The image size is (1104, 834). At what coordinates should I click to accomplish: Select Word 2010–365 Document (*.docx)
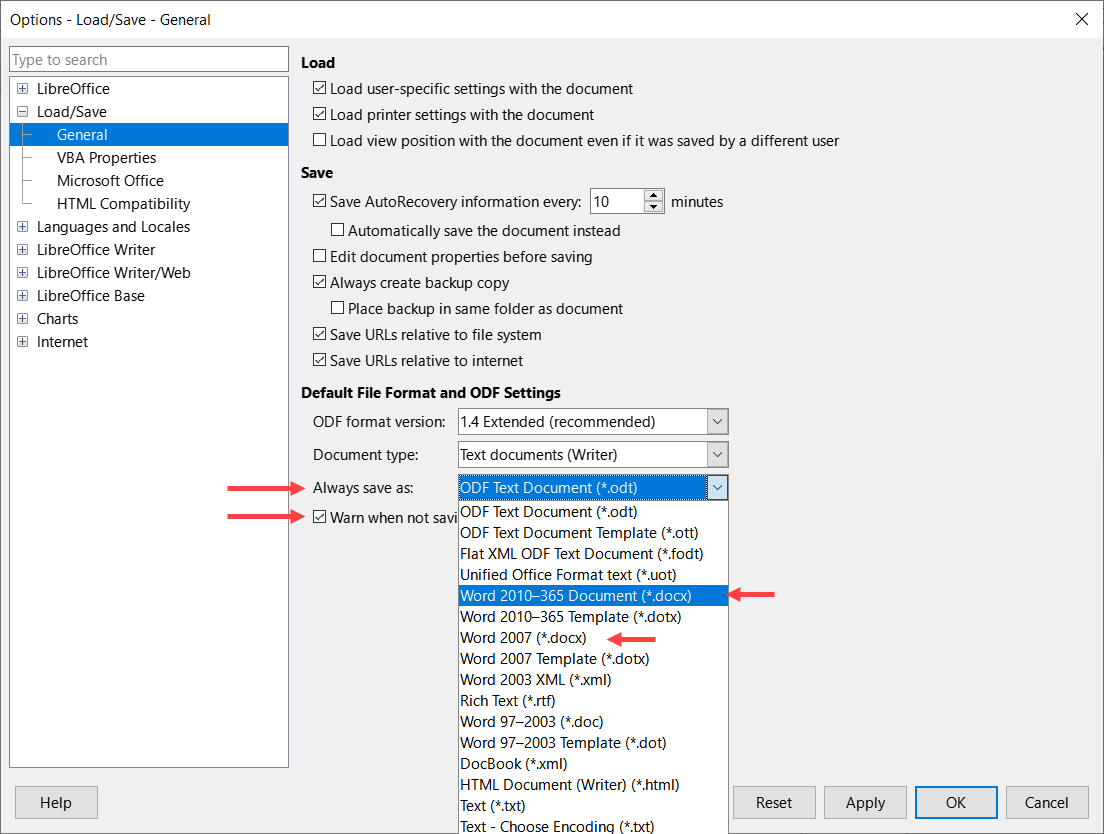tap(593, 595)
